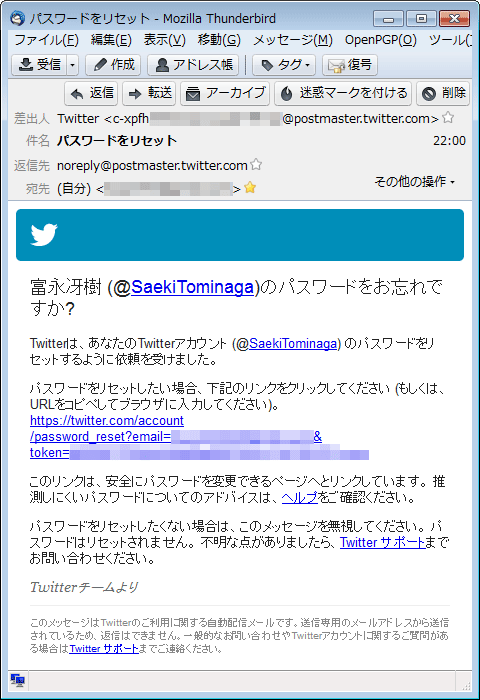Image resolution: width=480 pixels, height=700 pixels.
Task: Delete the message with the 削除 button
Action: [443, 93]
